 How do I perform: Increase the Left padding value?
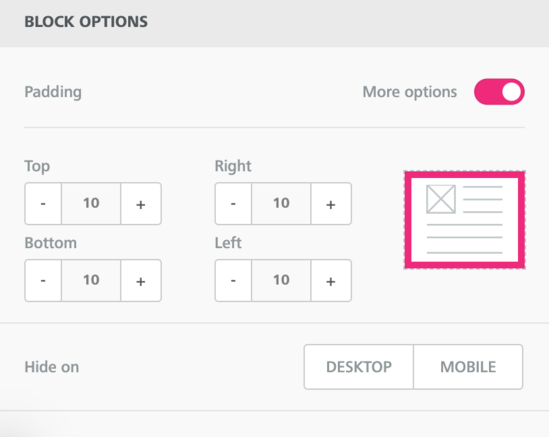coord(331,280)
